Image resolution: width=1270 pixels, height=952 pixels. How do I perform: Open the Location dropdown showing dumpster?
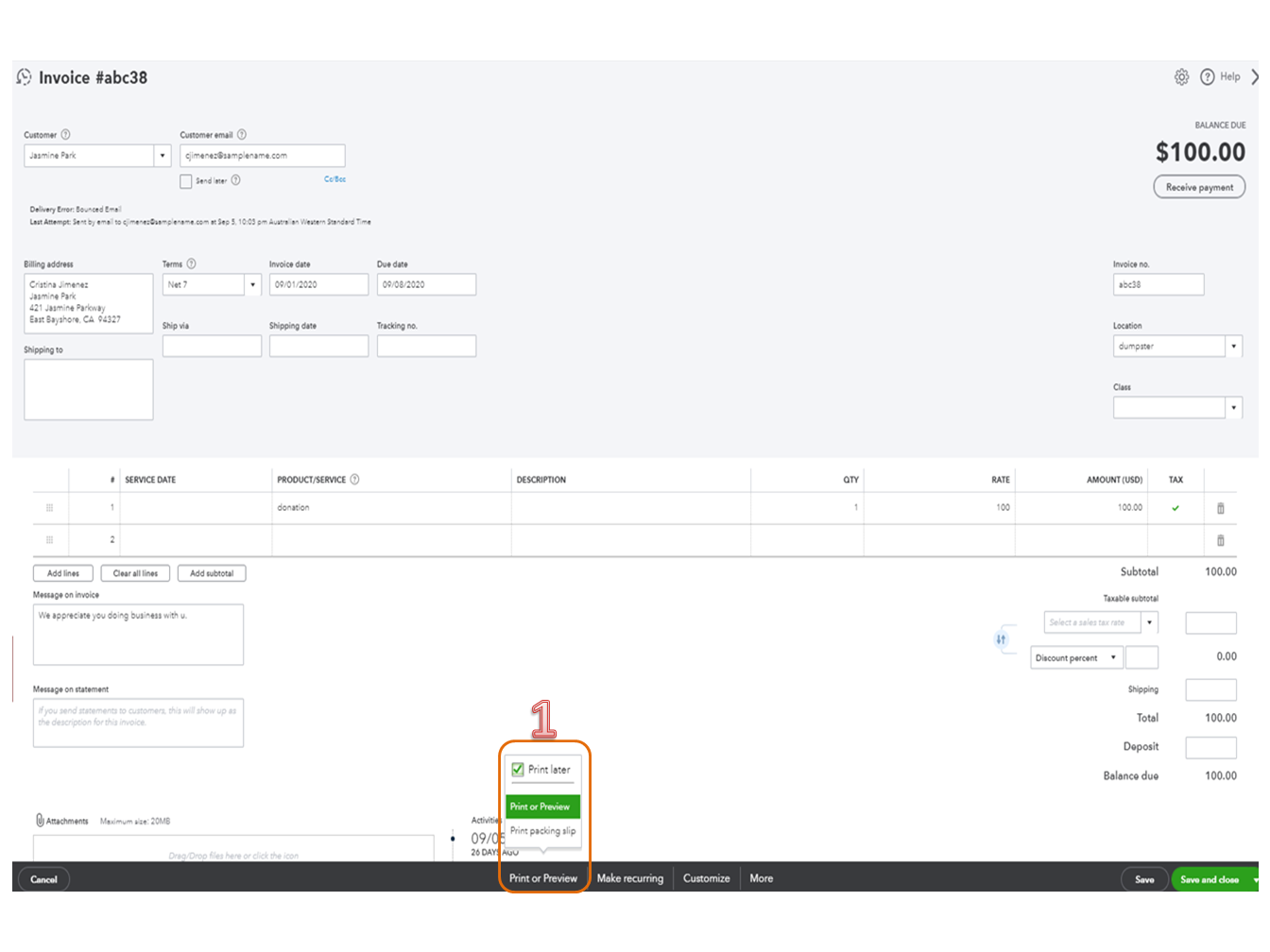(1234, 346)
